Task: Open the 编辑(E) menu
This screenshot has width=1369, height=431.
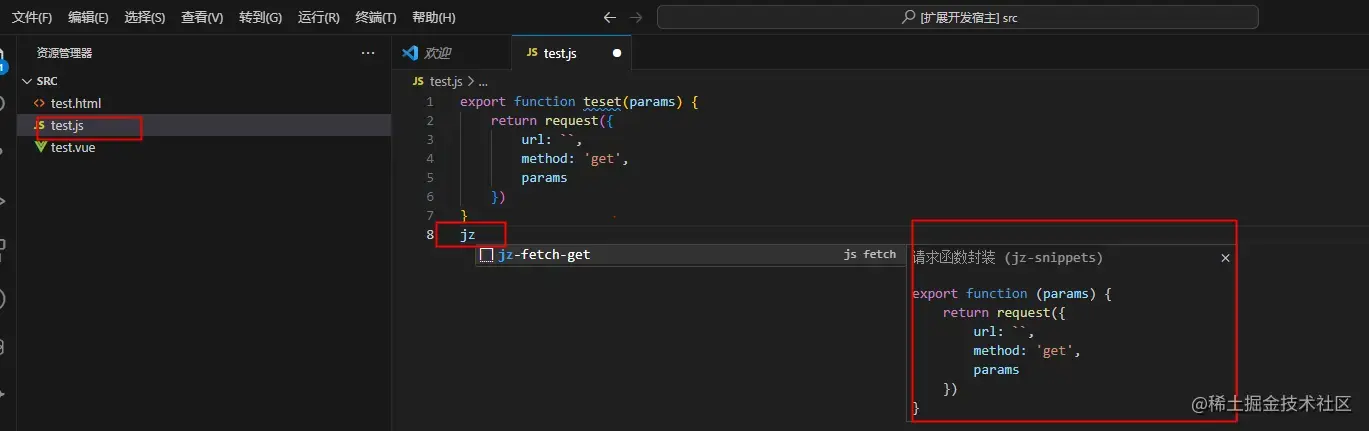Action: tap(89, 18)
